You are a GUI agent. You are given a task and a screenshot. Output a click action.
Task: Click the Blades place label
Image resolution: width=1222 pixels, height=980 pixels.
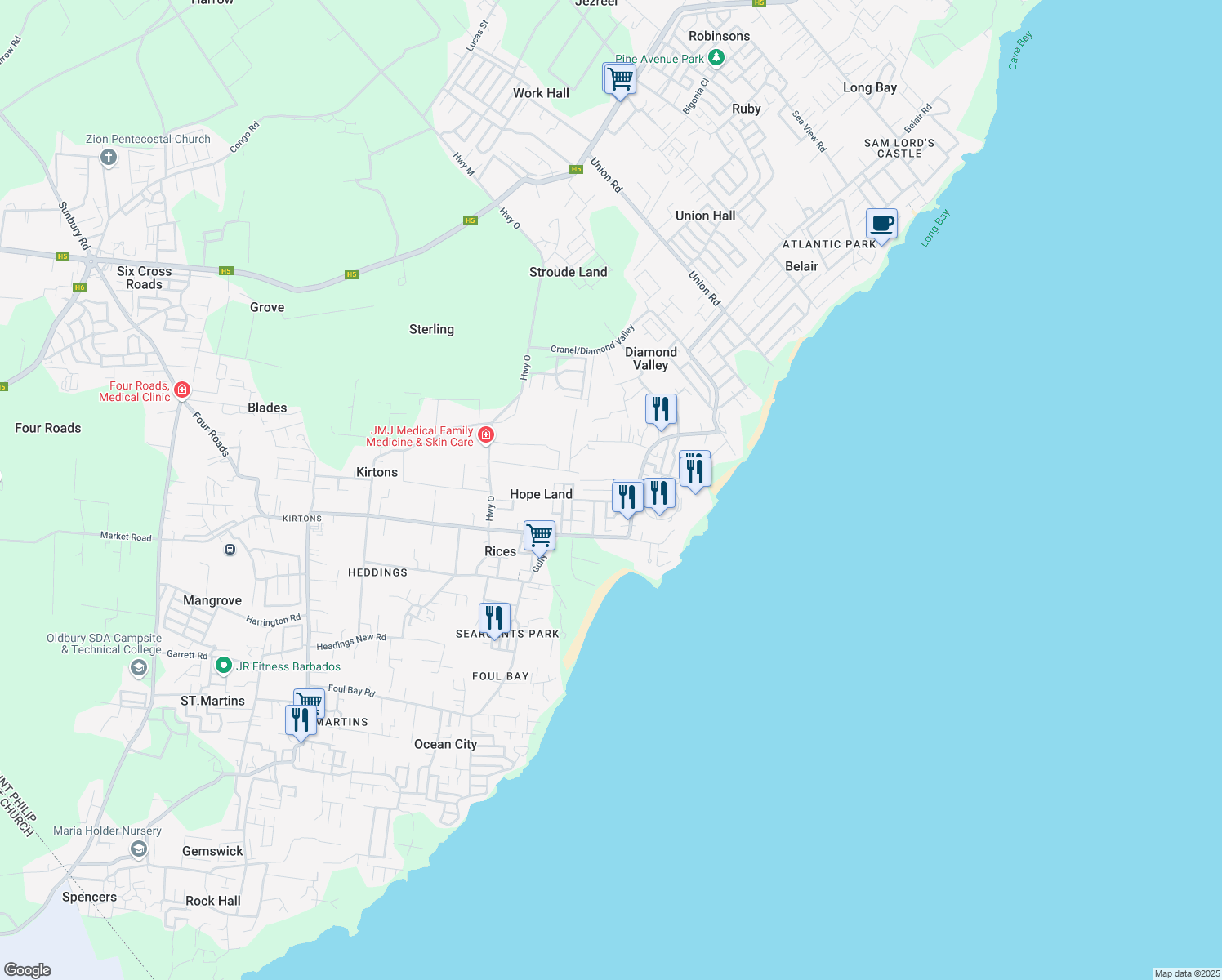click(x=267, y=408)
